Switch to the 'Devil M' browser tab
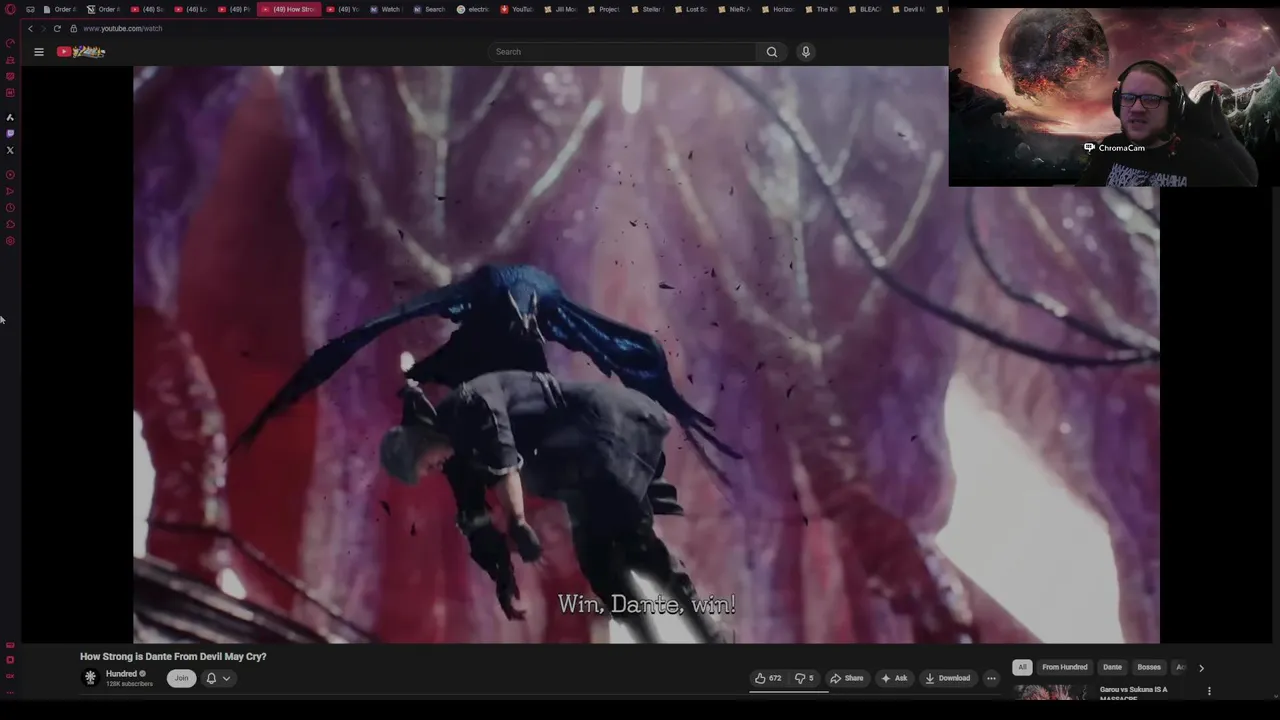Viewport: 1280px width, 720px height. pos(908,9)
